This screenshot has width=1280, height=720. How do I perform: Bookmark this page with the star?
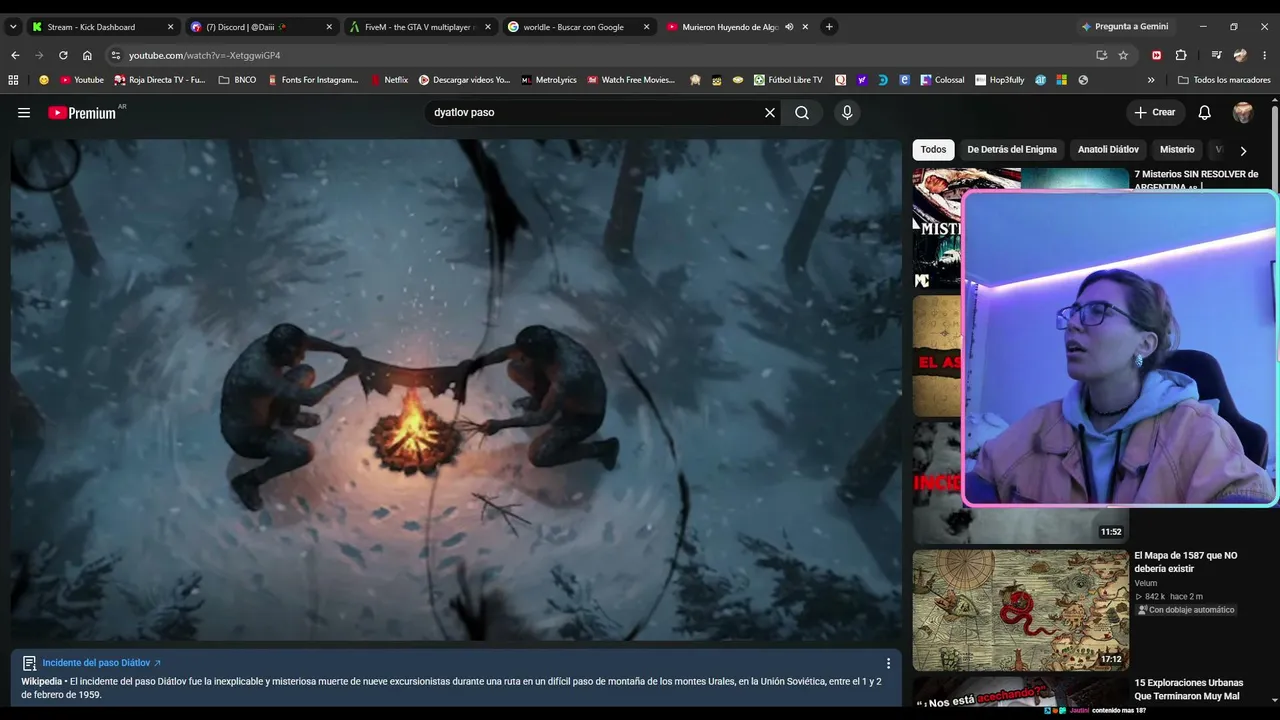[1123, 56]
